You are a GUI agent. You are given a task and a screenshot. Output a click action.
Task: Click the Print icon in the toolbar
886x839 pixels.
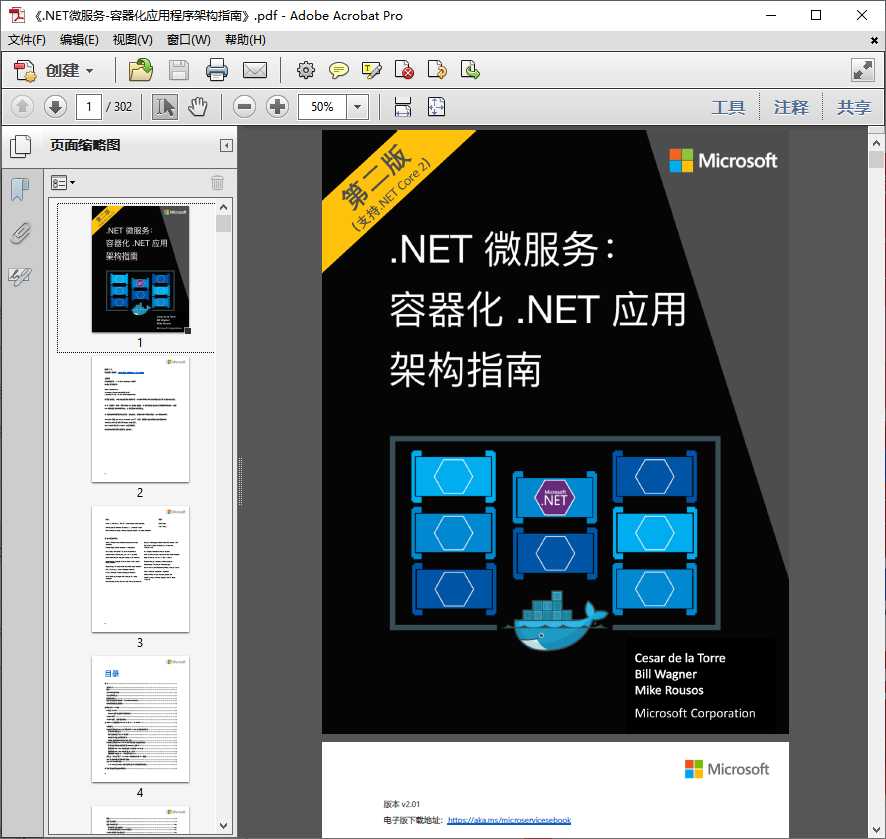pos(218,70)
